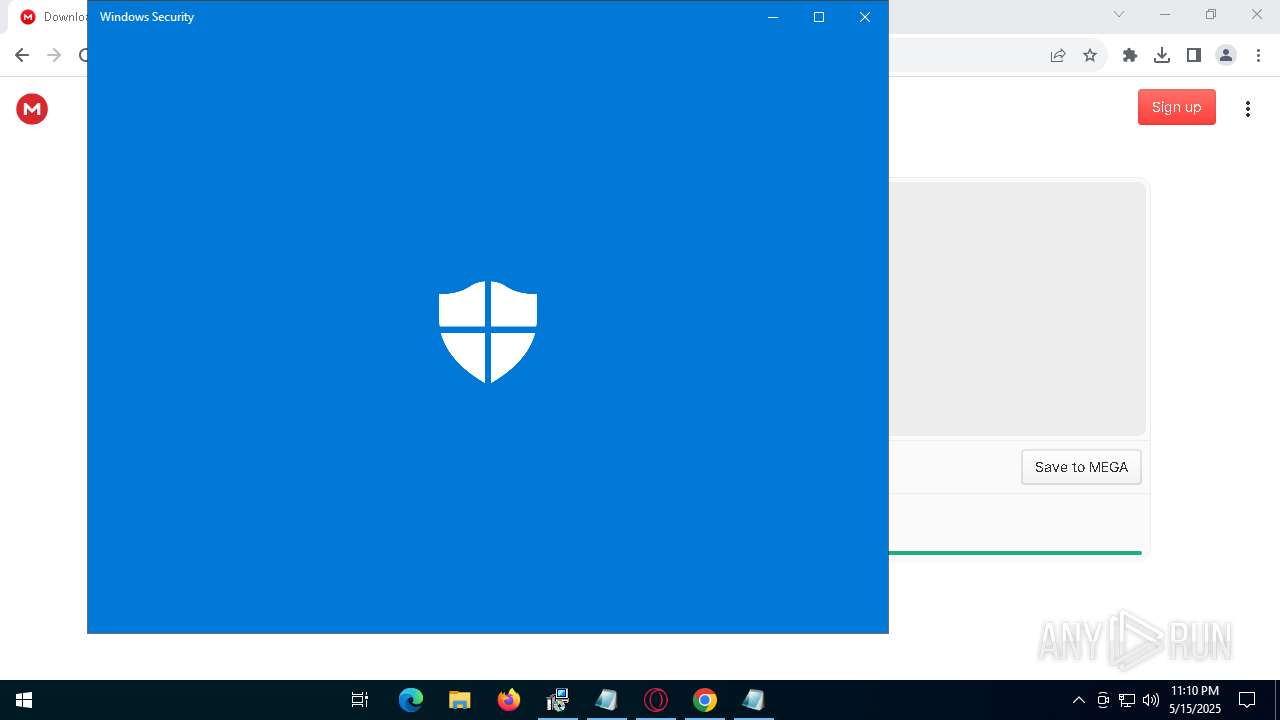The image size is (1280, 720).
Task: Open Chrome's three-dot menu
Action: [x=1258, y=55]
